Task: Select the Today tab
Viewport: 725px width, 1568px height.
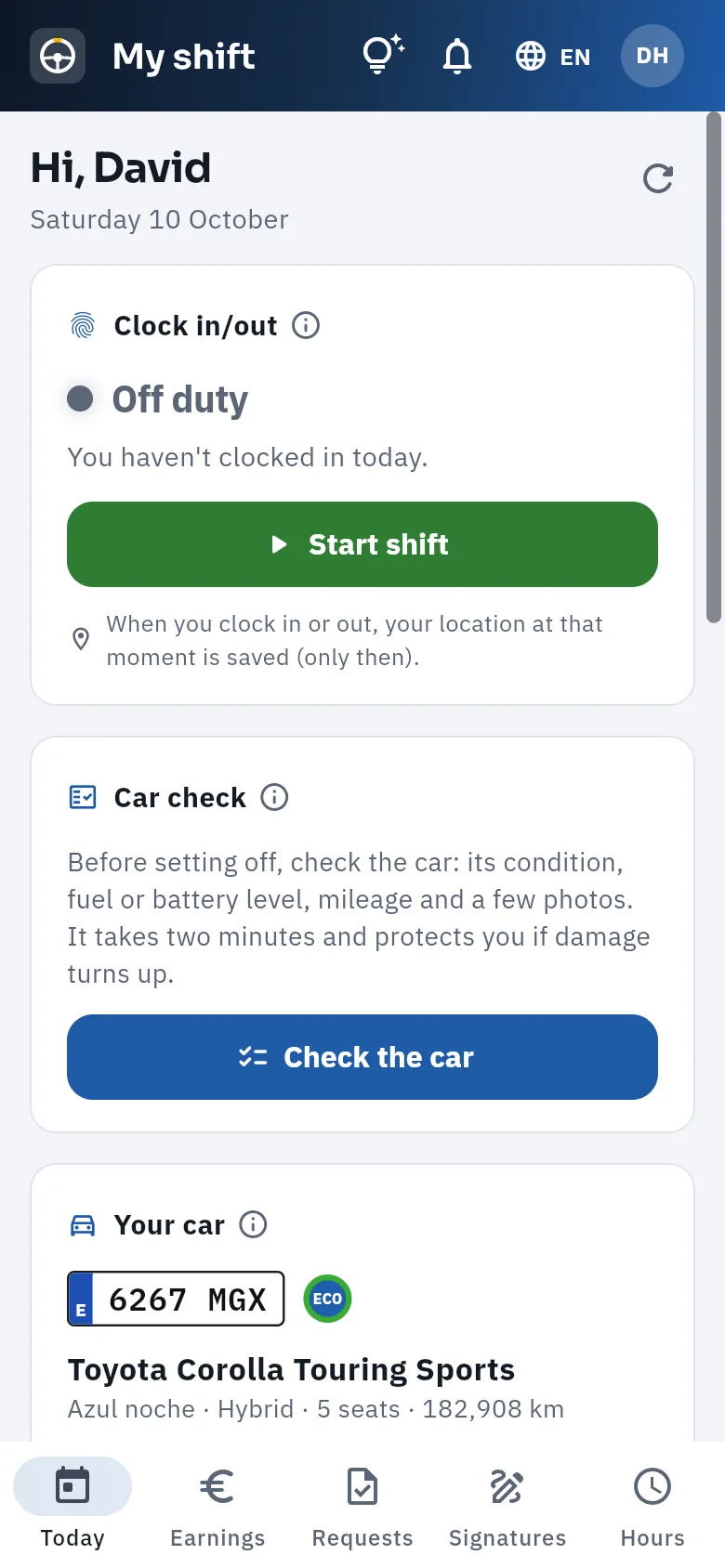Action: tap(72, 1505)
